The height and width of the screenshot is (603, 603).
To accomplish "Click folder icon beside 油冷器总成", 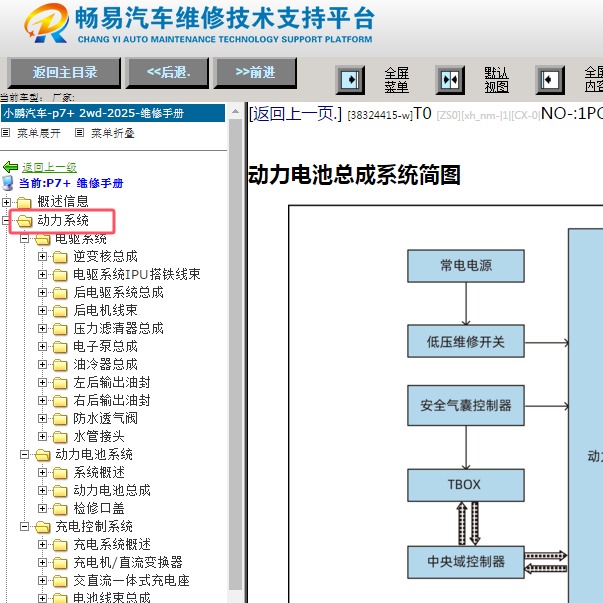I will 60,365.
